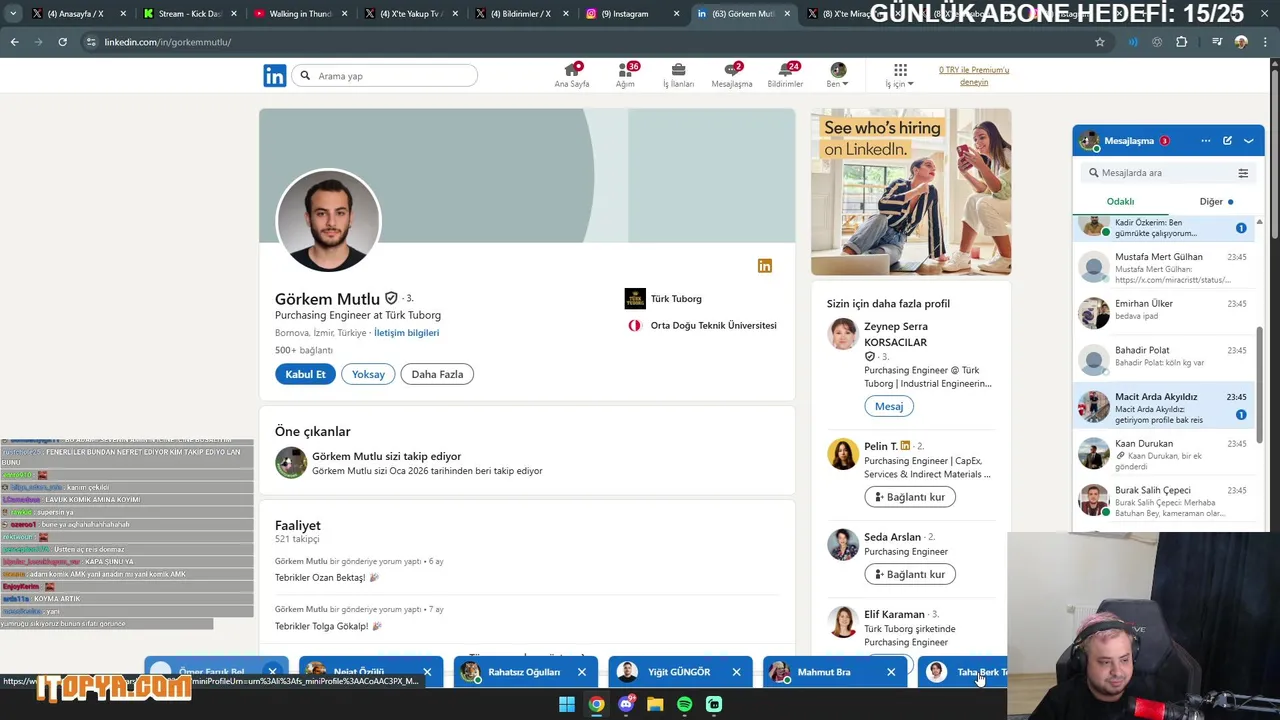Bookmark this page star icon

click(x=1100, y=42)
